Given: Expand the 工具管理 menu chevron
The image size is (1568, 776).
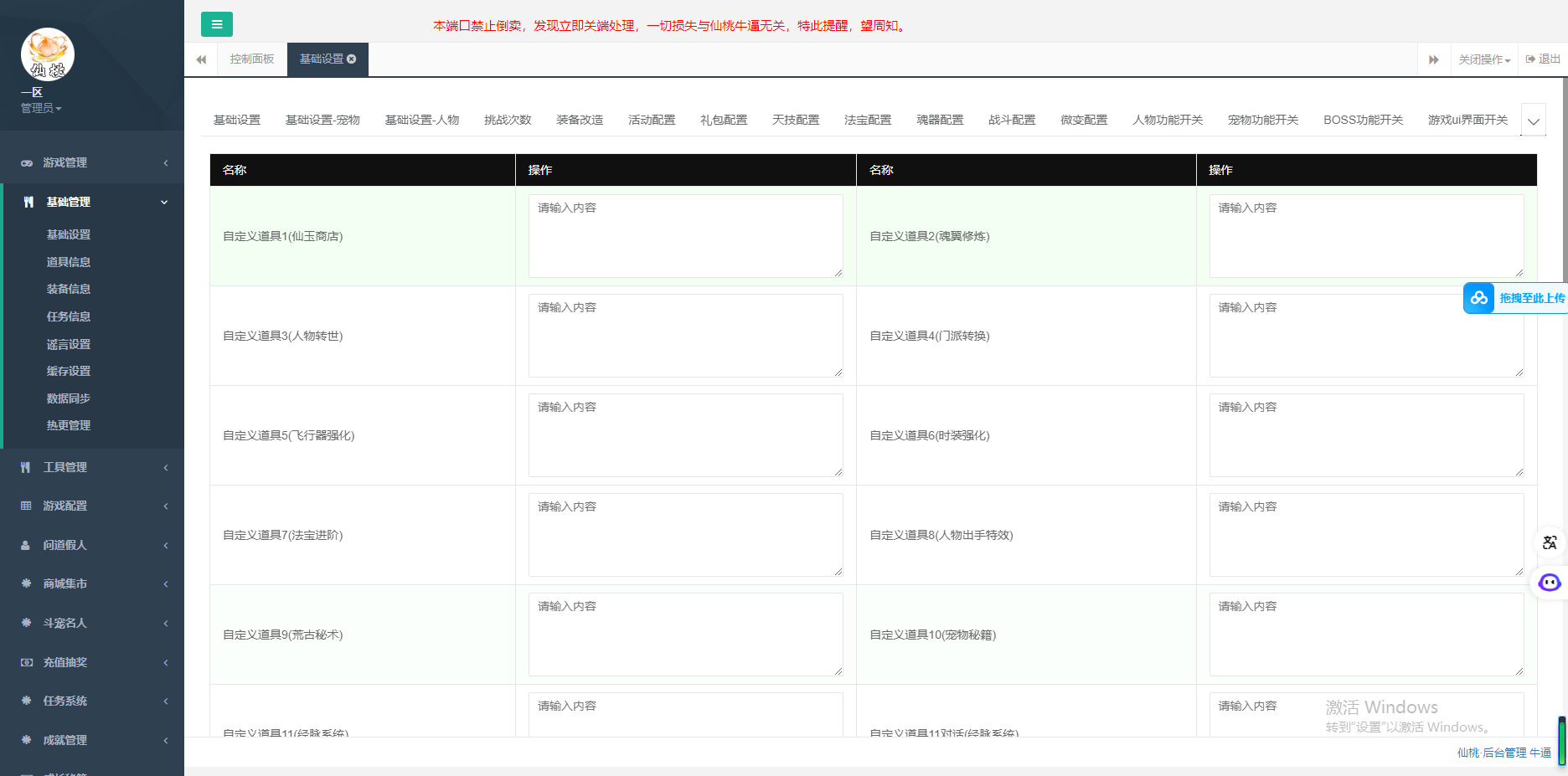Looking at the screenshot, I should [x=166, y=467].
